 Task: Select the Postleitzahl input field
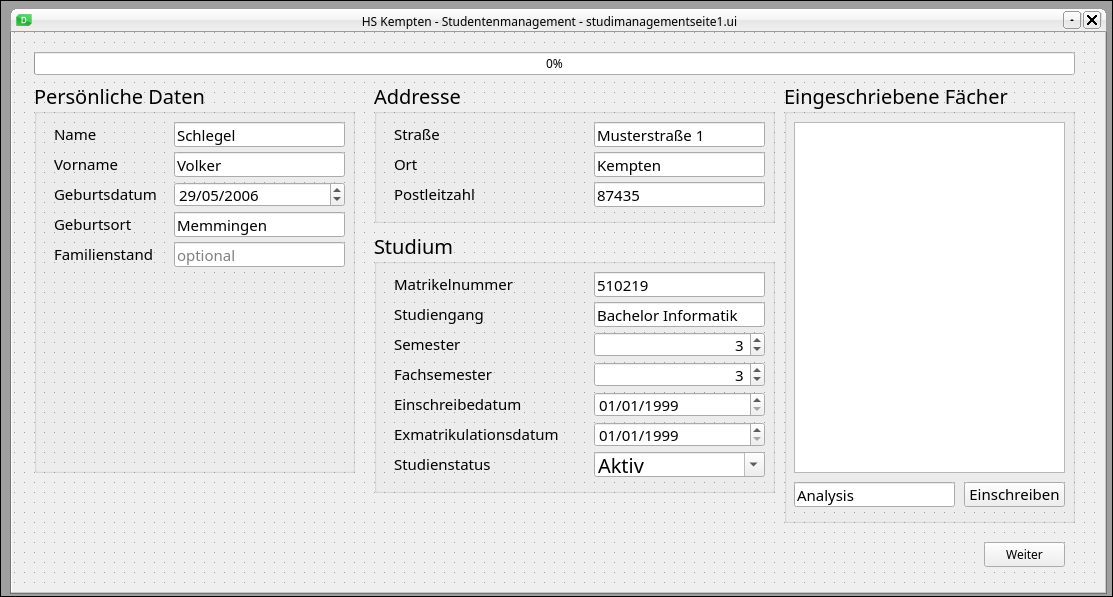tap(679, 195)
